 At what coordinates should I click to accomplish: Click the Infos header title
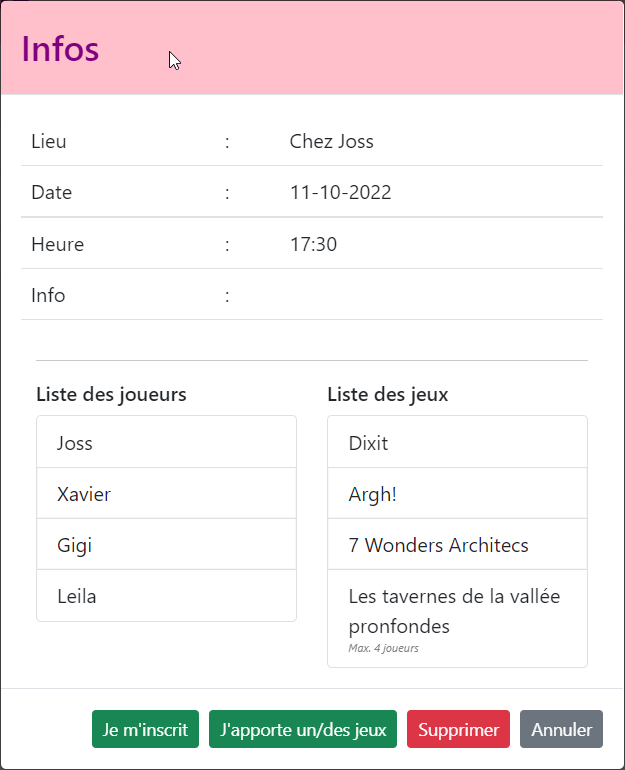tap(60, 48)
